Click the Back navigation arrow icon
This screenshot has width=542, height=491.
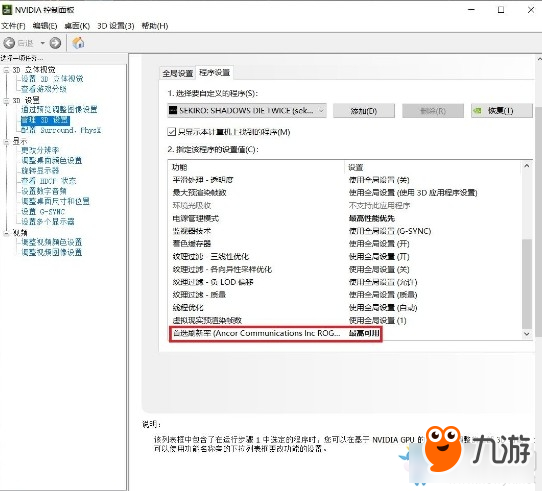point(9,43)
